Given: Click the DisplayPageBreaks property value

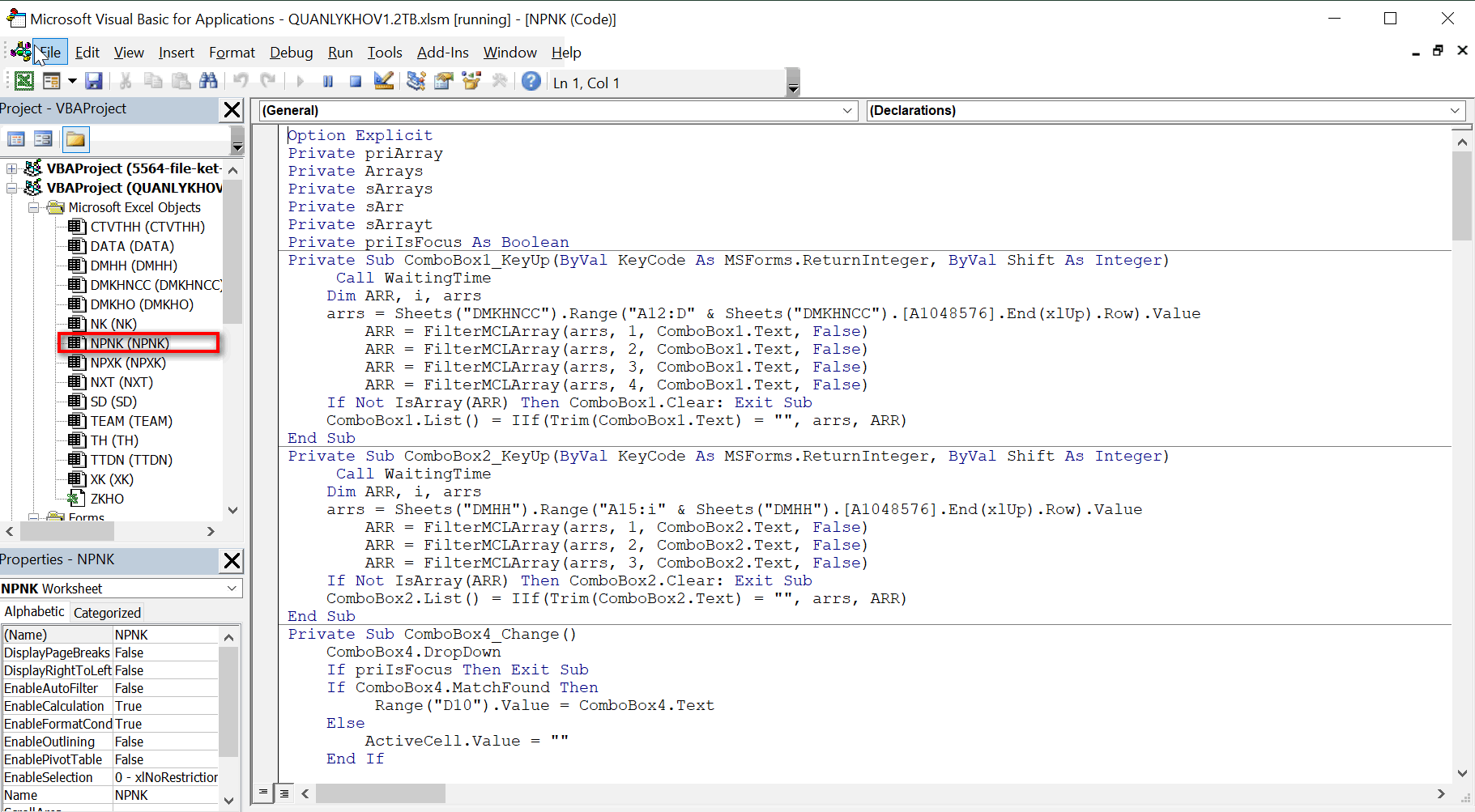Looking at the screenshot, I should 165,653.
